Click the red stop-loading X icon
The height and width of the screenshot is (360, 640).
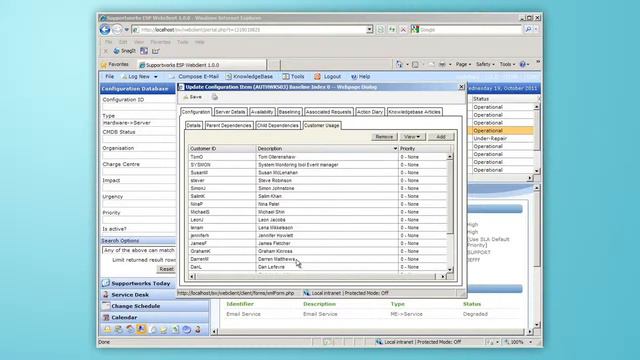coord(403,29)
